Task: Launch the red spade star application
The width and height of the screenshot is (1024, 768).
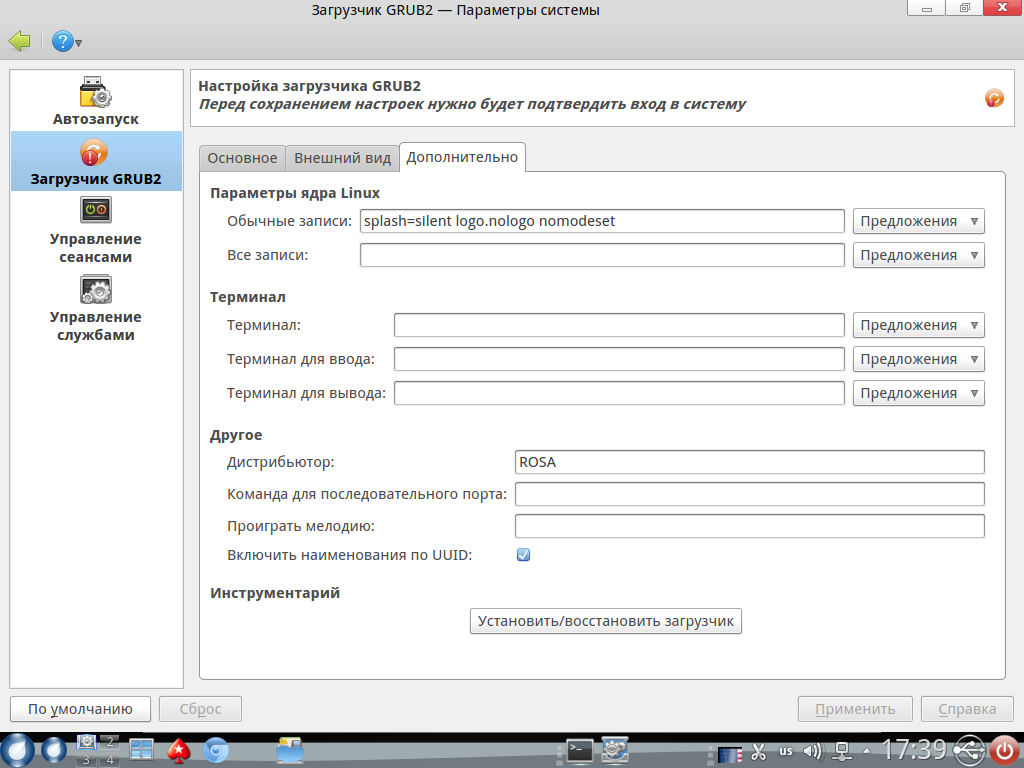Action: pos(178,751)
